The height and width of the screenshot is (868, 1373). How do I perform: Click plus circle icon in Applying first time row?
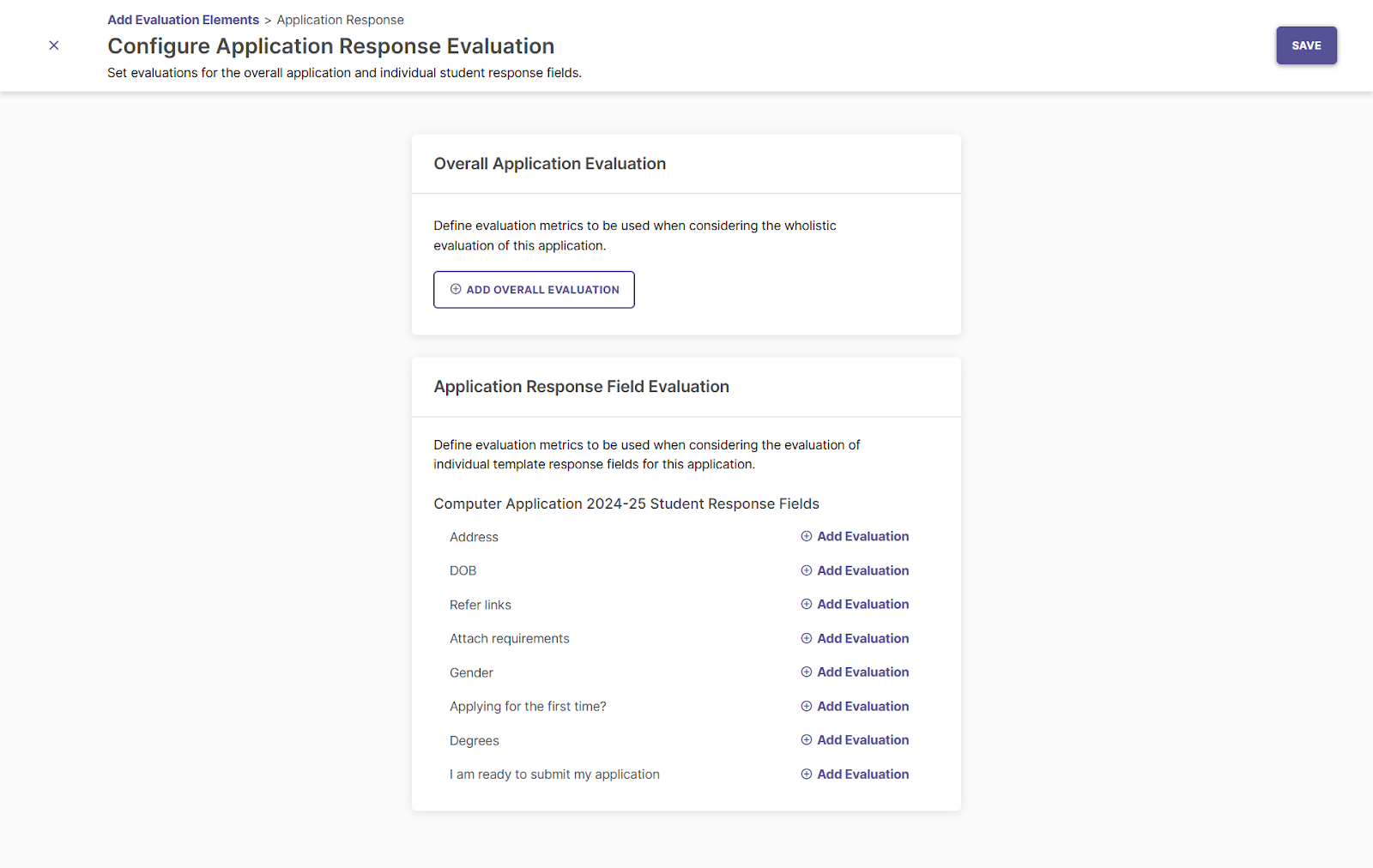click(x=807, y=706)
